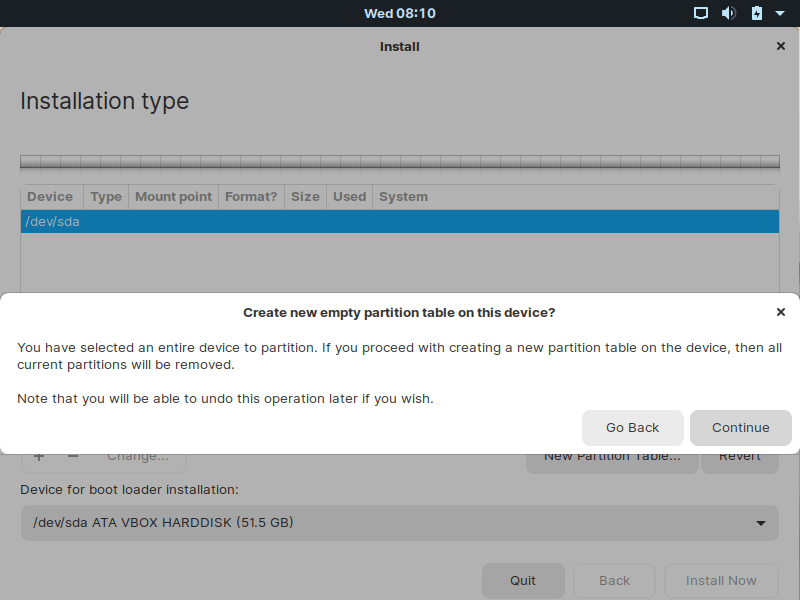Close the partition table dialog
800x600 pixels.
coord(781,312)
